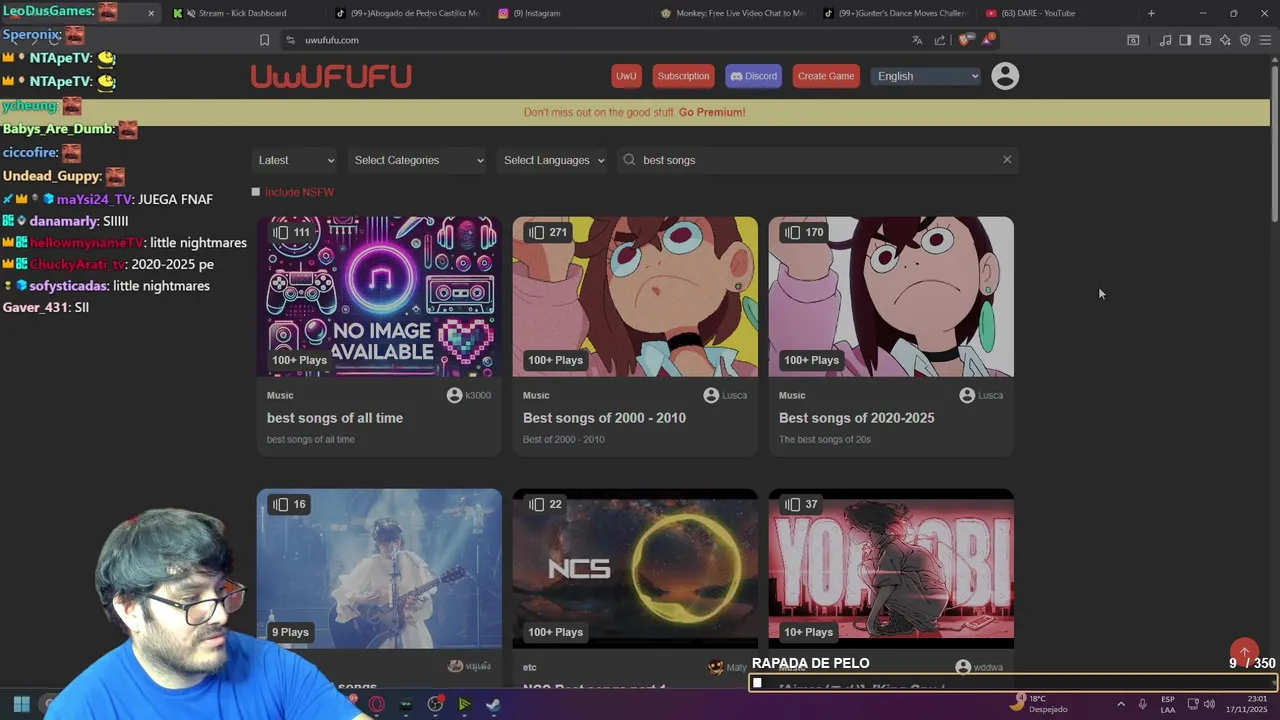The image size is (1280, 720).
Task: Click the translate page icon
Action: pyautogui.click(x=917, y=40)
